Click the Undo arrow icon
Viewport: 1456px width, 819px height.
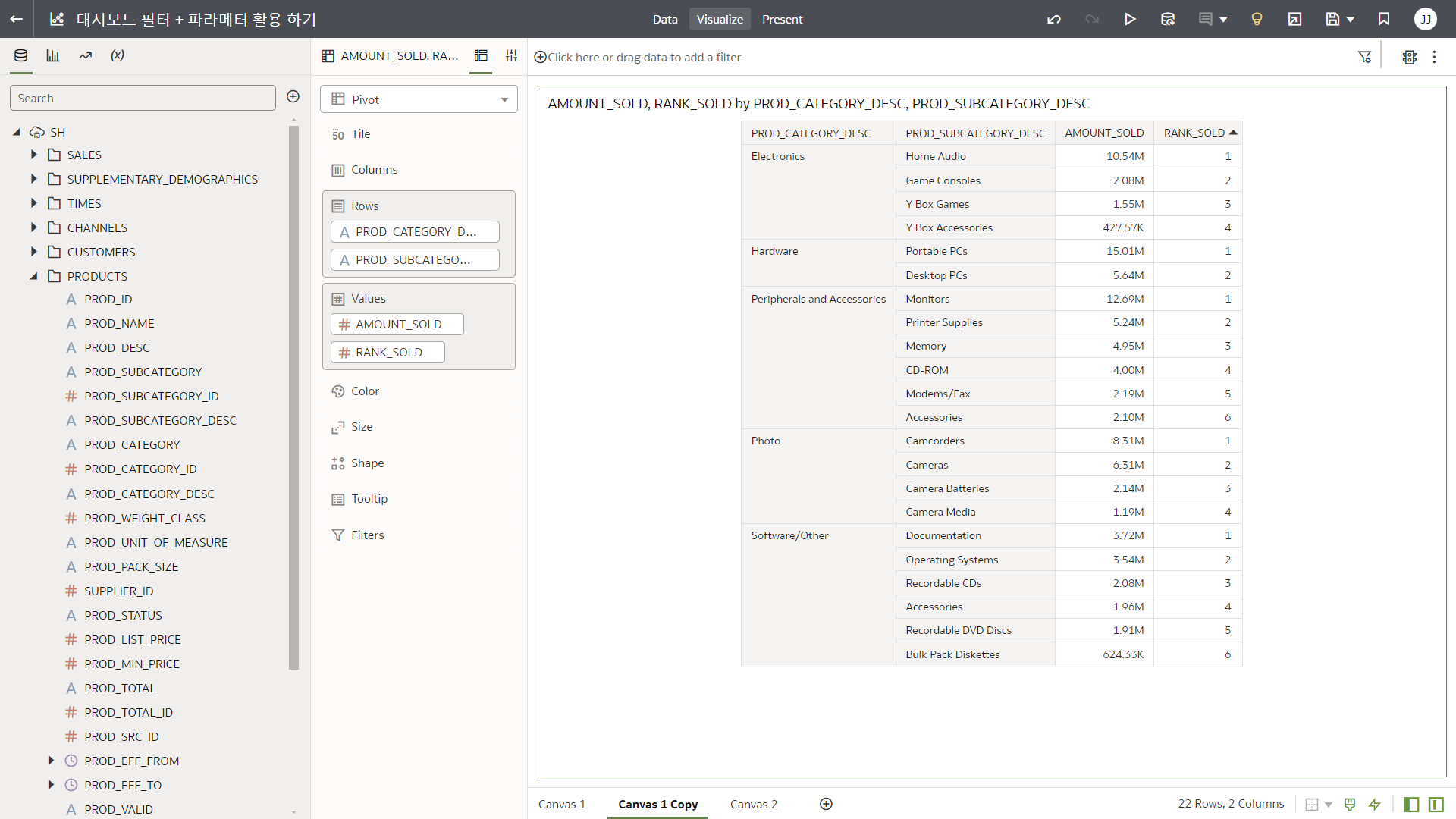coord(1054,19)
